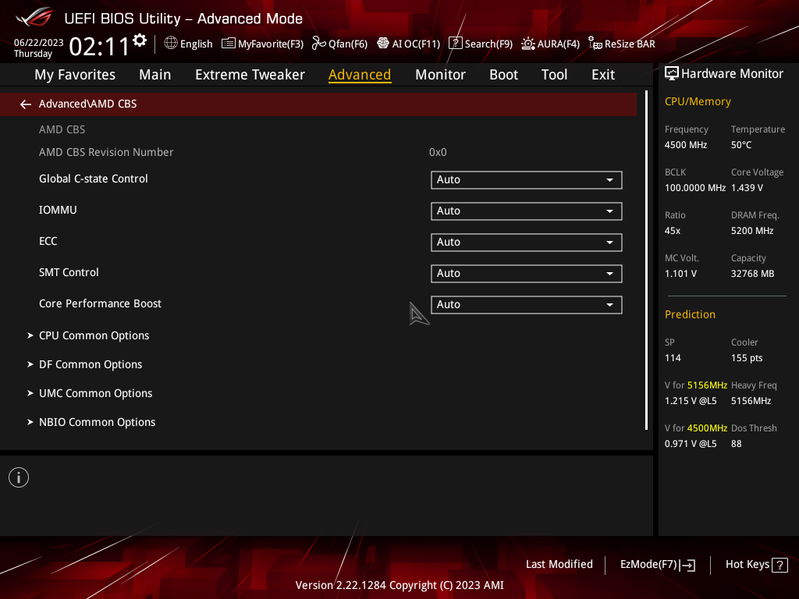The height and width of the screenshot is (599, 799).
Task: Switch to Boot tab
Action: click(503, 75)
